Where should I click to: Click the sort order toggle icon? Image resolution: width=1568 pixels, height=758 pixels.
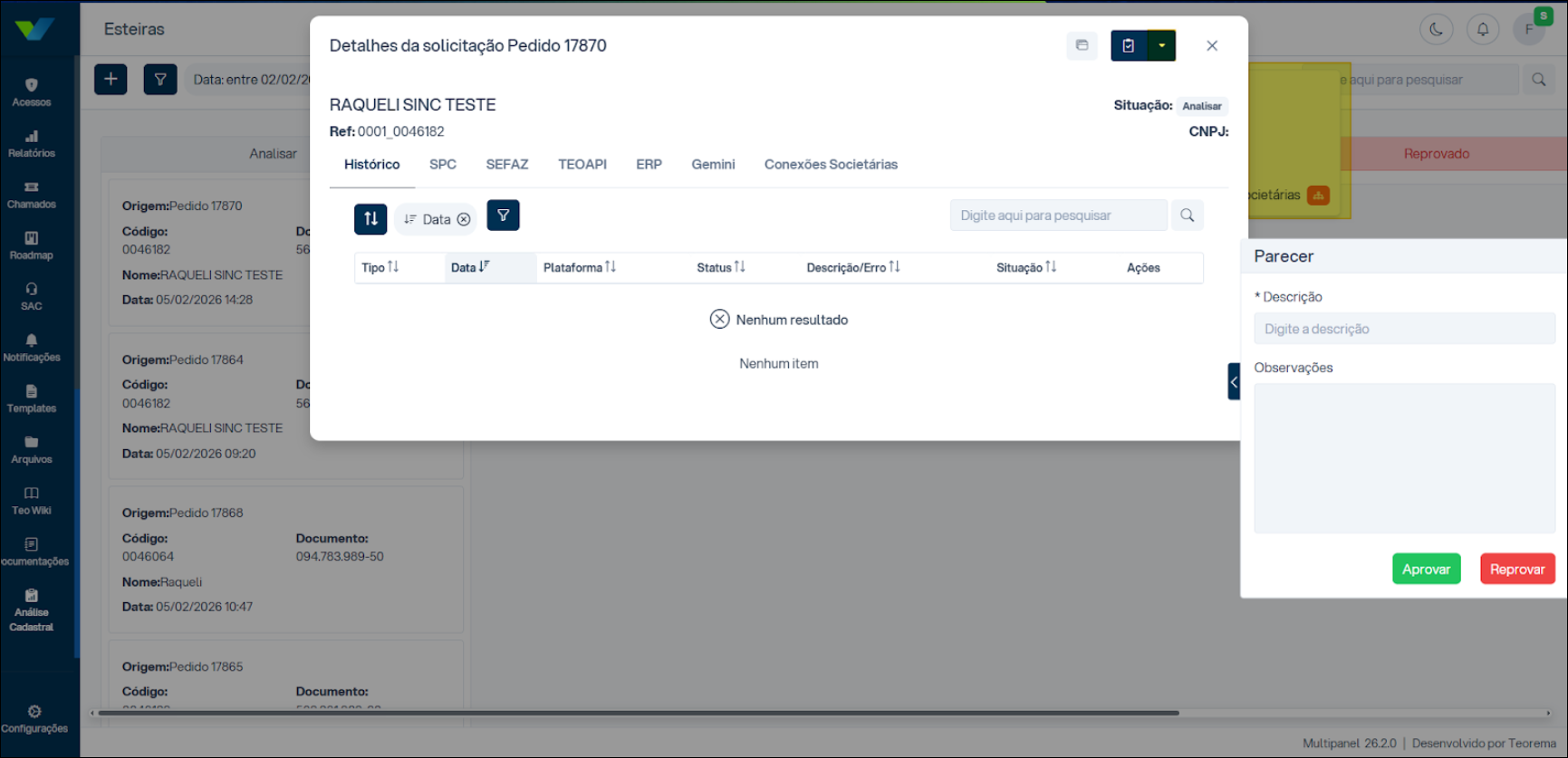(x=370, y=219)
